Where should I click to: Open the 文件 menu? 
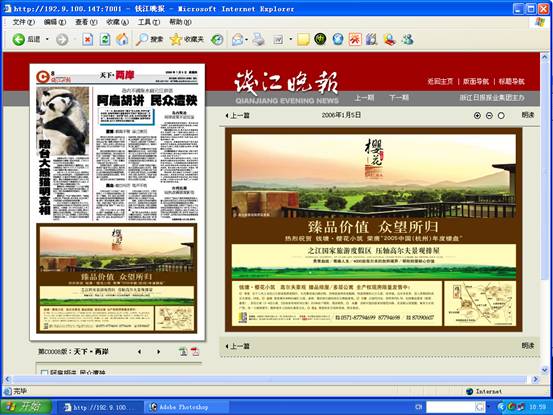click(x=23, y=22)
